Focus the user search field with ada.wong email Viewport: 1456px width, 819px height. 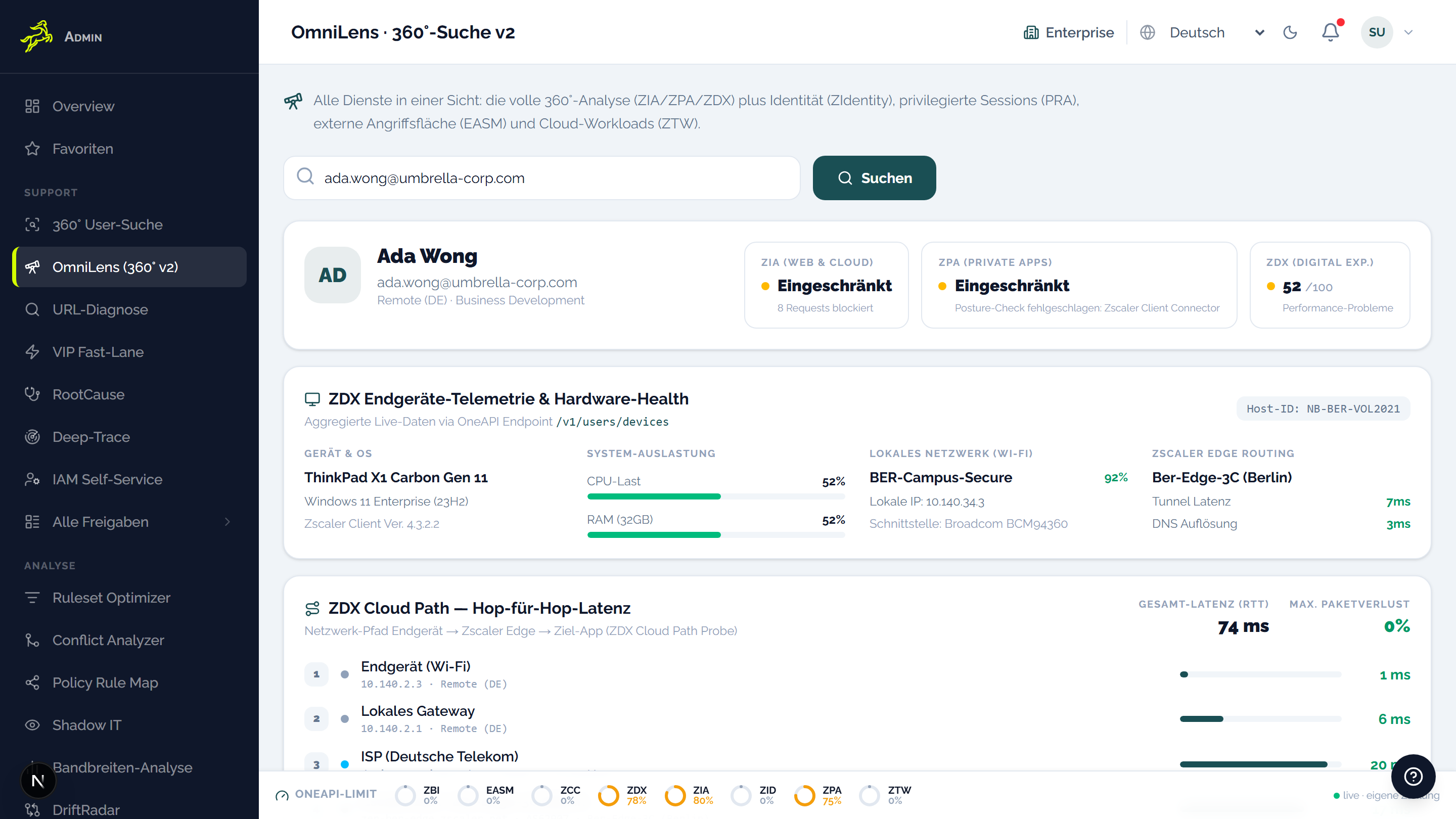[x=541, y=177]
